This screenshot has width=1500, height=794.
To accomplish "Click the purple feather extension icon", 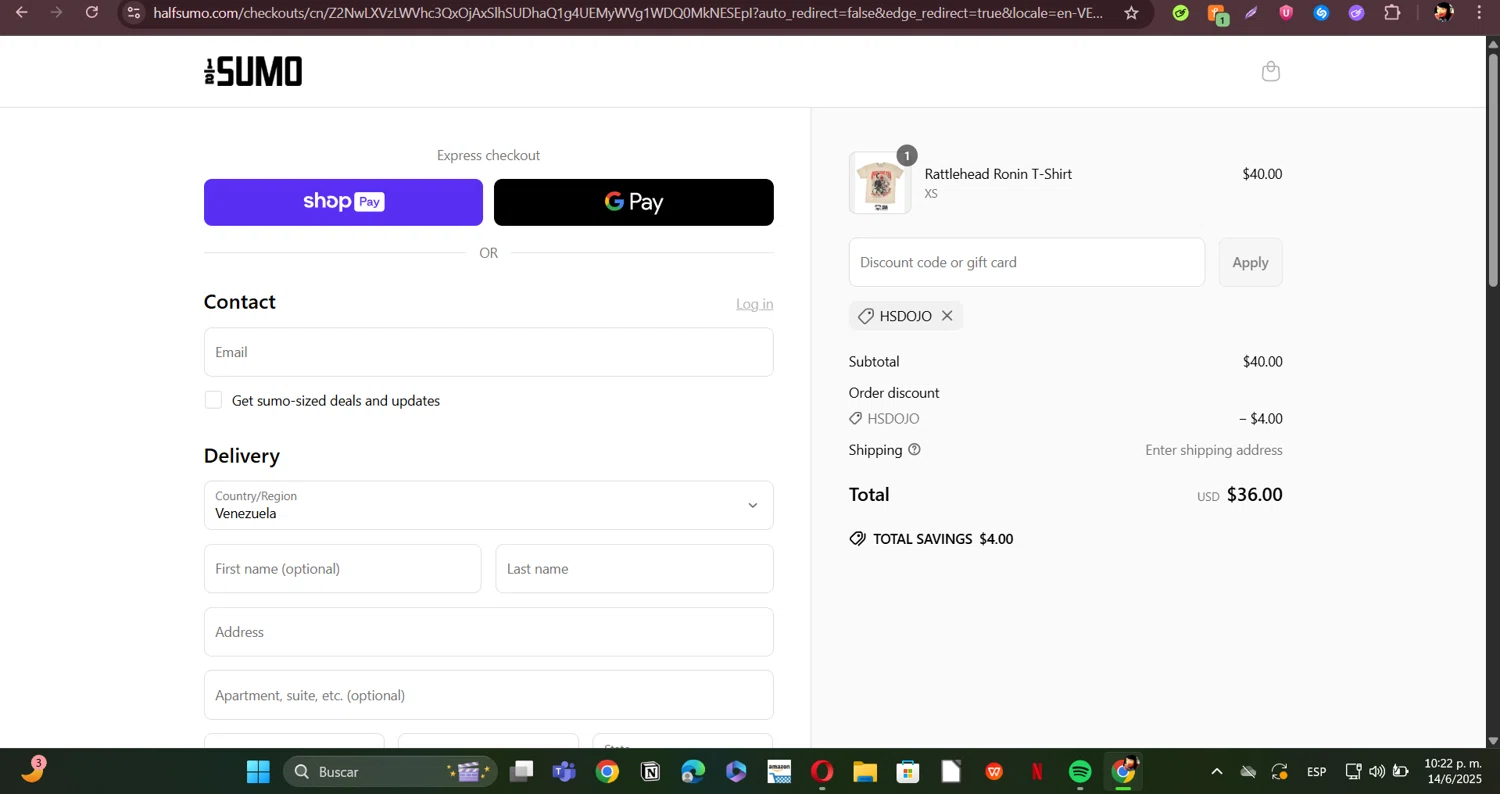I will [x=1251, y=13].
